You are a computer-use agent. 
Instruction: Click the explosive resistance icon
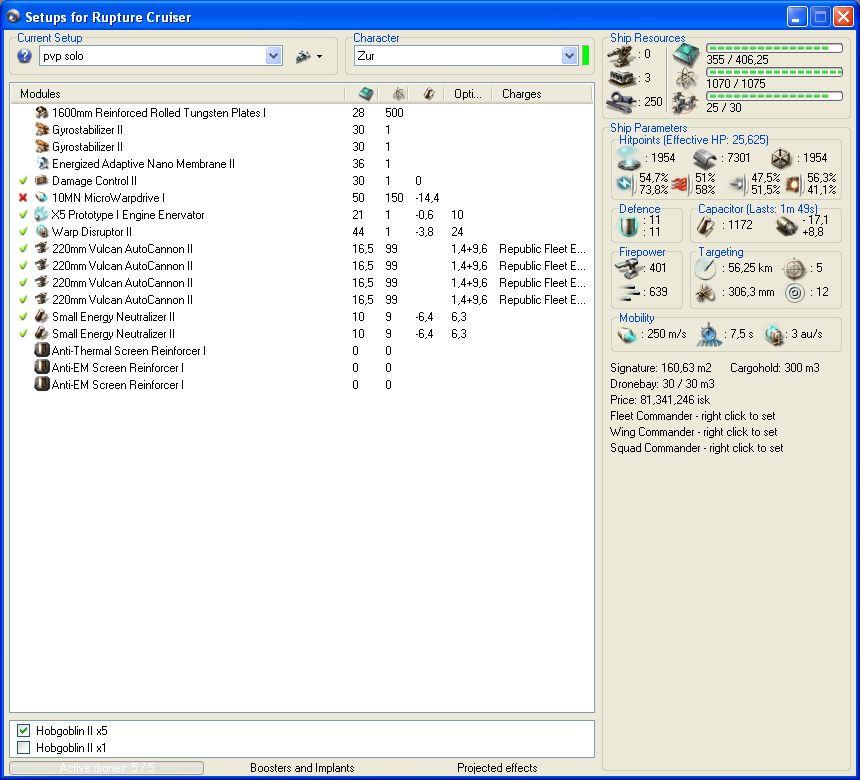793,184
